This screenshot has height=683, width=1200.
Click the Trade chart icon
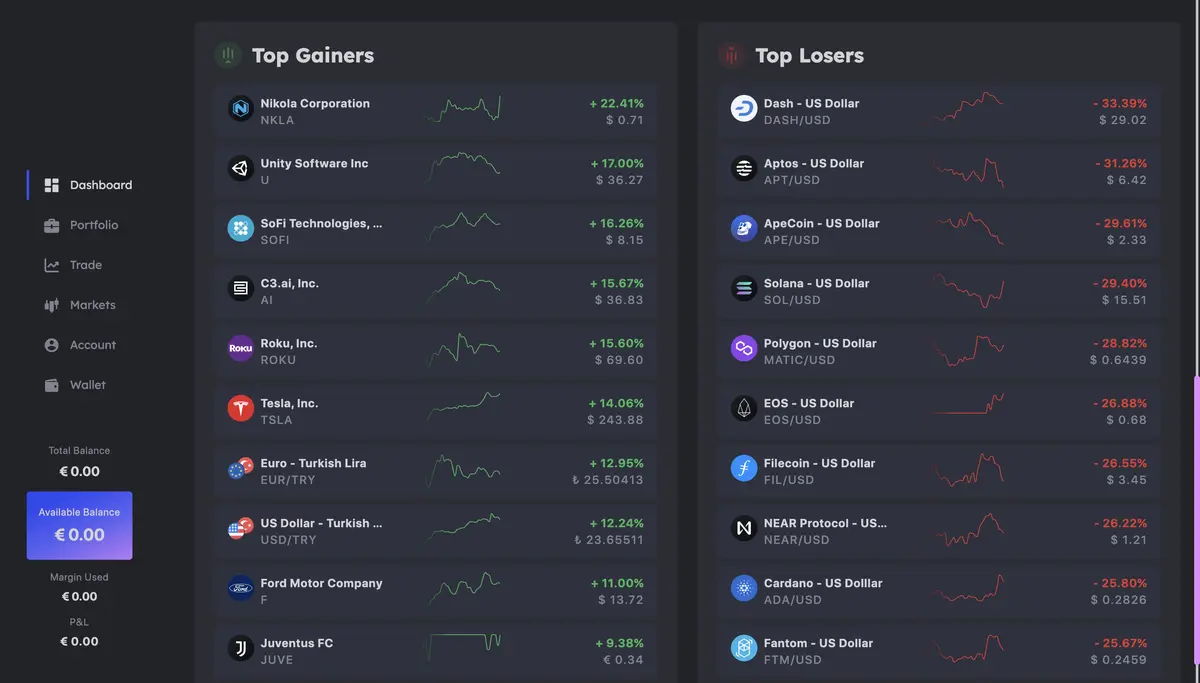(52, 265)
